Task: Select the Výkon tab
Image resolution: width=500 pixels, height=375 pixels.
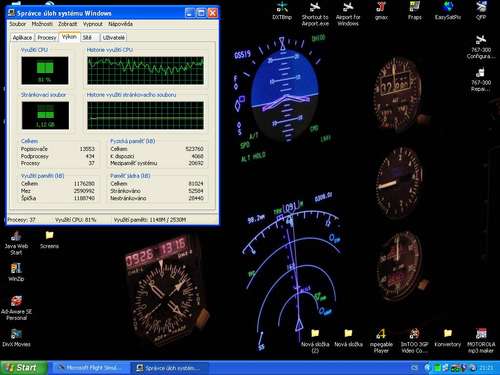Action: [69, 37]
